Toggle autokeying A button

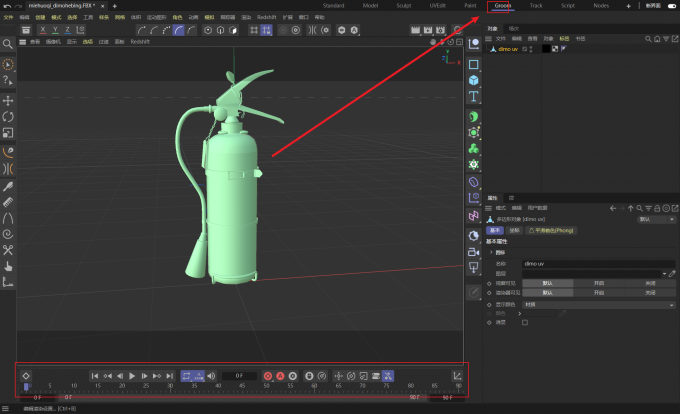click(280, 376)
